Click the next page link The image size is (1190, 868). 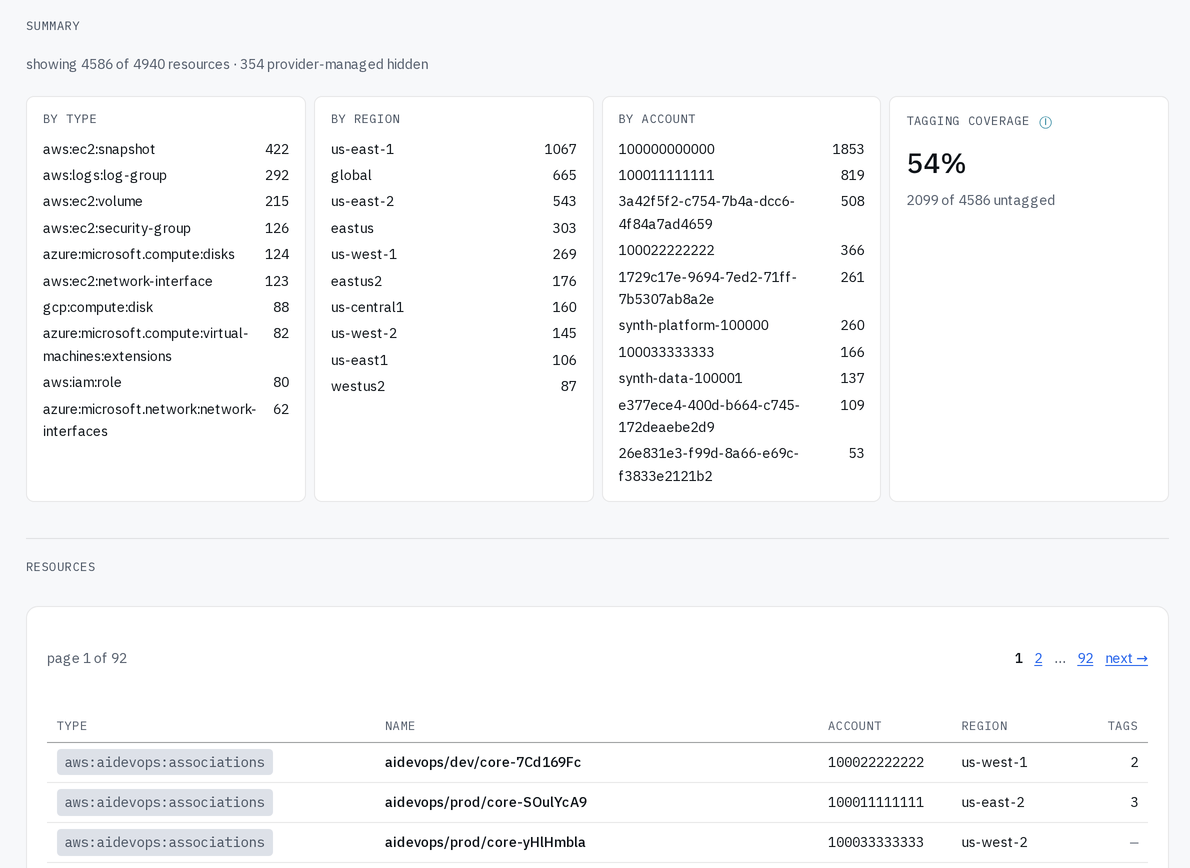pos(1126,659)
